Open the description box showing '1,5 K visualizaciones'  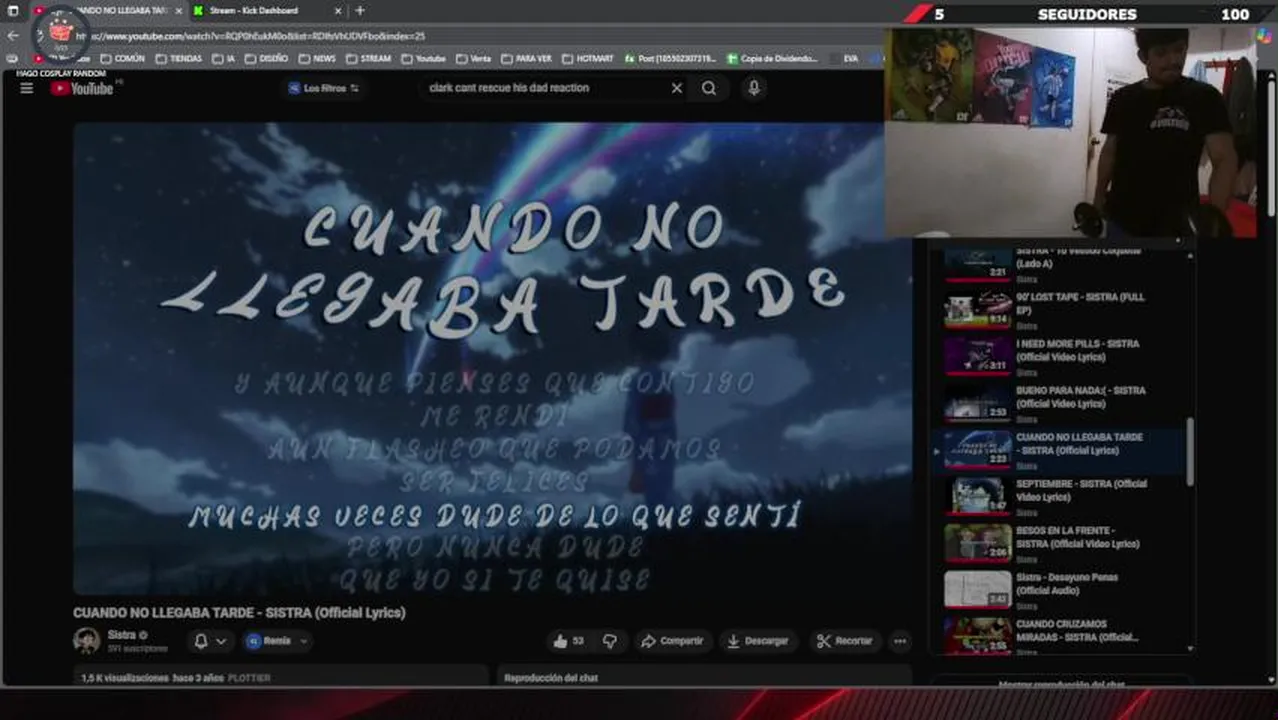[x=281, y=676]
